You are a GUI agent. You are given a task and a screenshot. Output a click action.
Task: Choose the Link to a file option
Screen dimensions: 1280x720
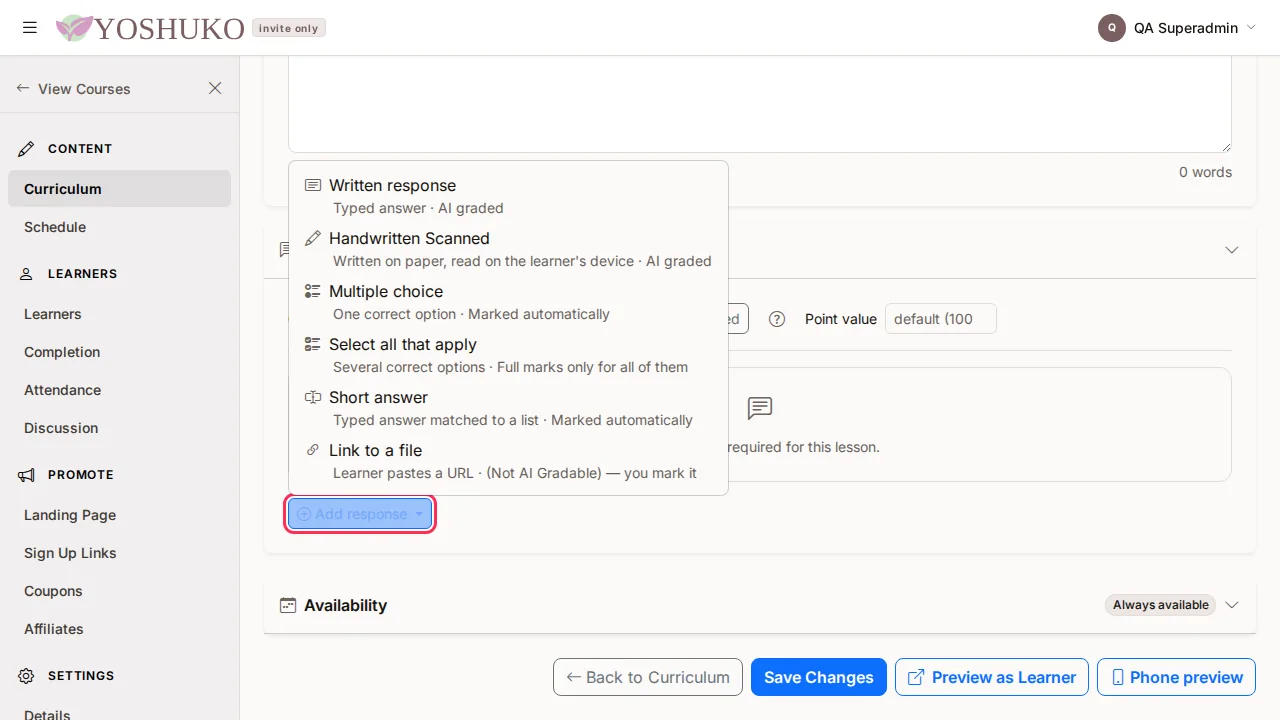[508, 461]
